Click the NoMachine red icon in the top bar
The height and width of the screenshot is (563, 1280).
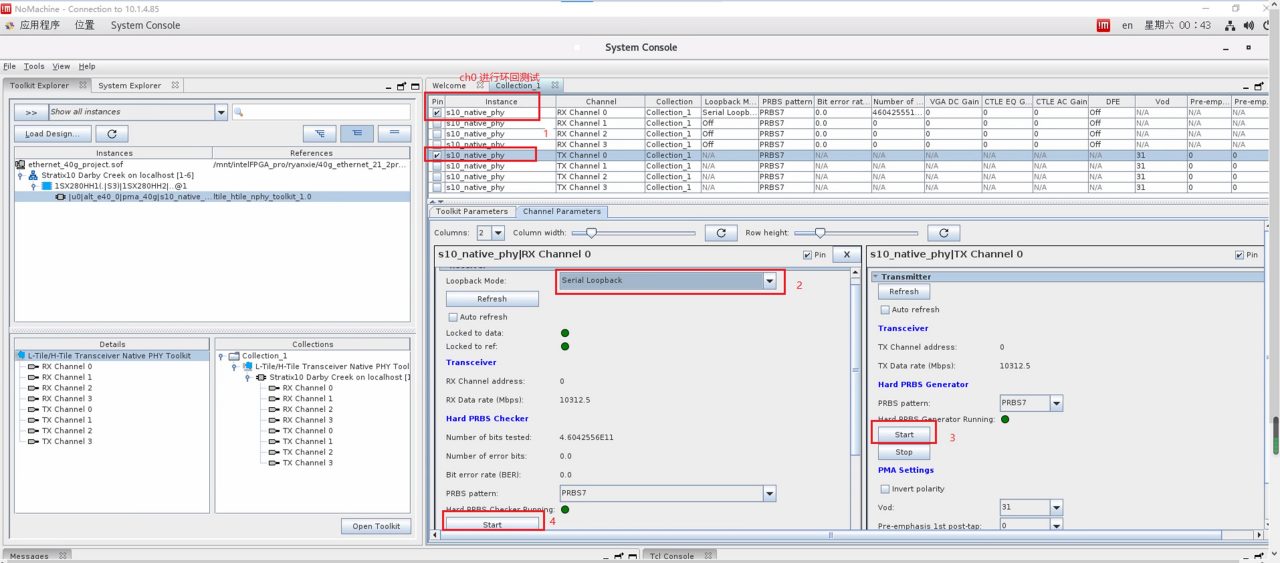coord(1103,25)
